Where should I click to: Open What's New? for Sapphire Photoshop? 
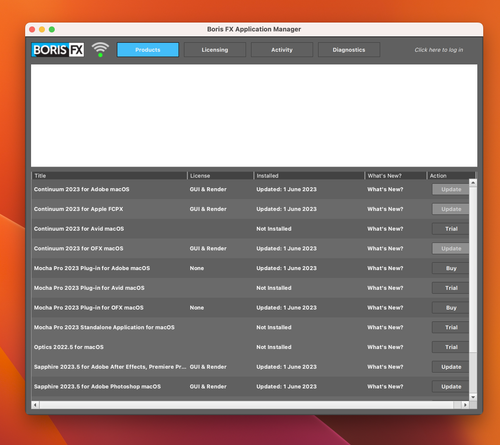point(385,387)
